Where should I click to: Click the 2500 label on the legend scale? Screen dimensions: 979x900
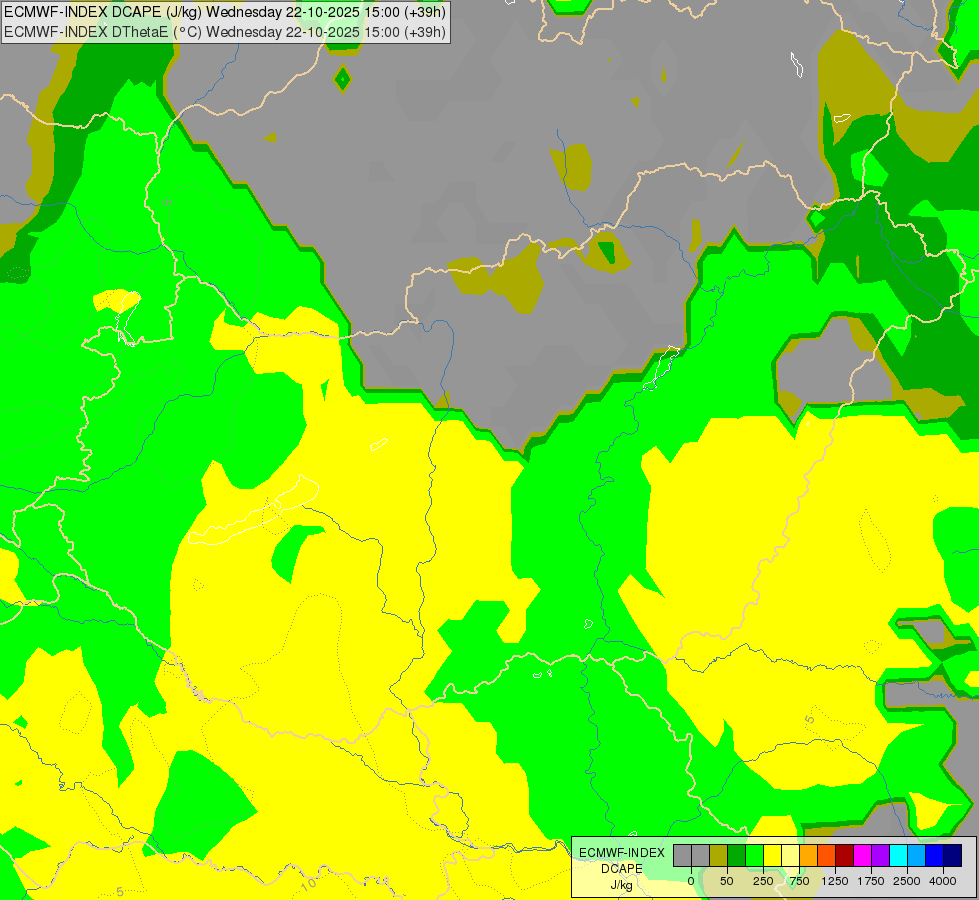tap(906, 881)
